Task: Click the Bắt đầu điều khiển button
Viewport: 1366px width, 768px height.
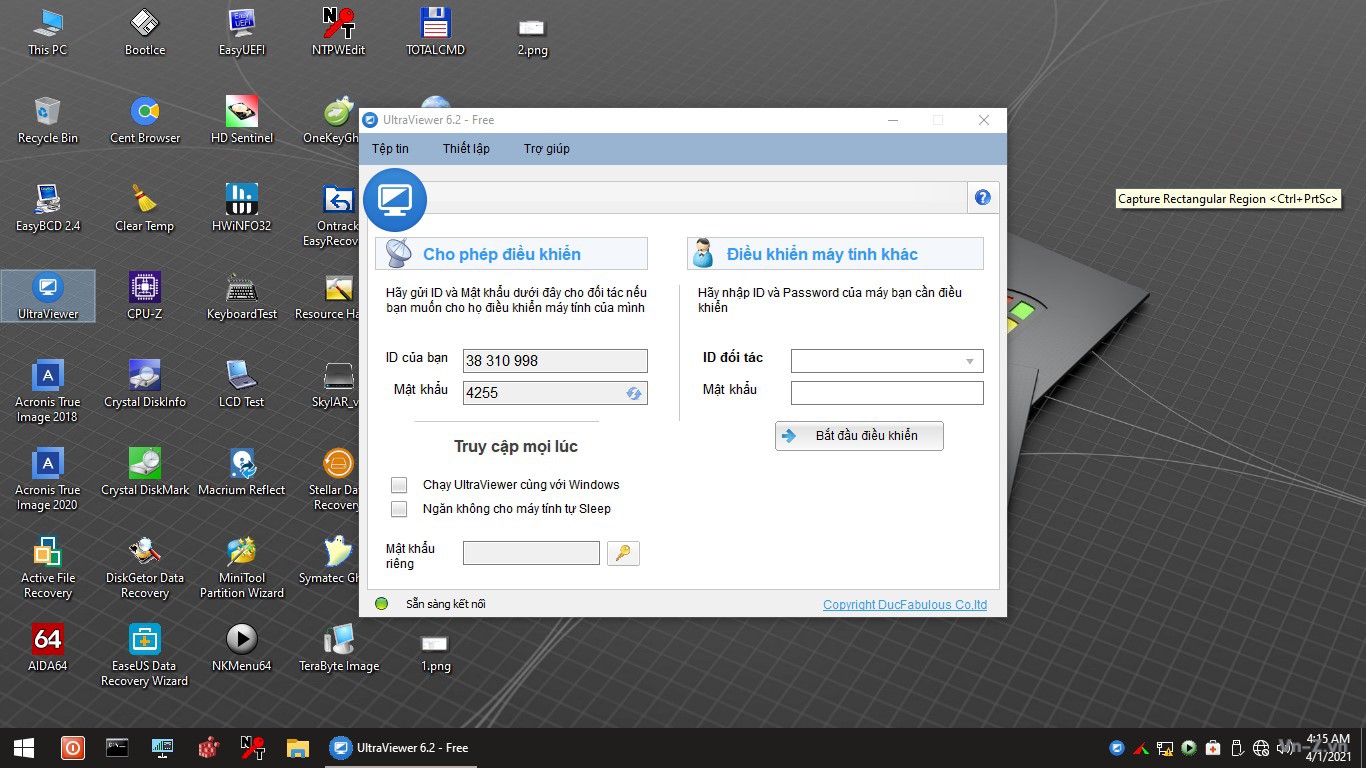Action: point(859,436)
